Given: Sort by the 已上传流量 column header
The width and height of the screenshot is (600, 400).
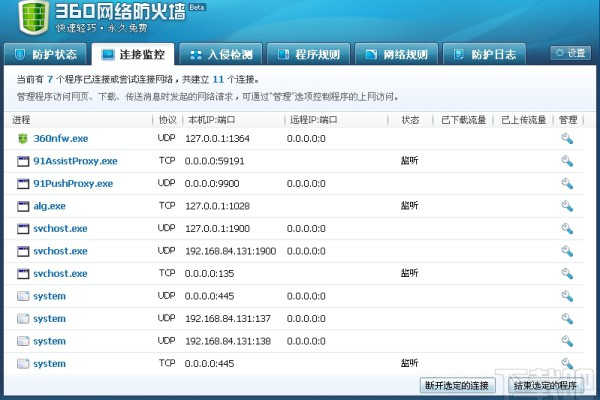Looking at the screenshot, I should pos(523,120).
